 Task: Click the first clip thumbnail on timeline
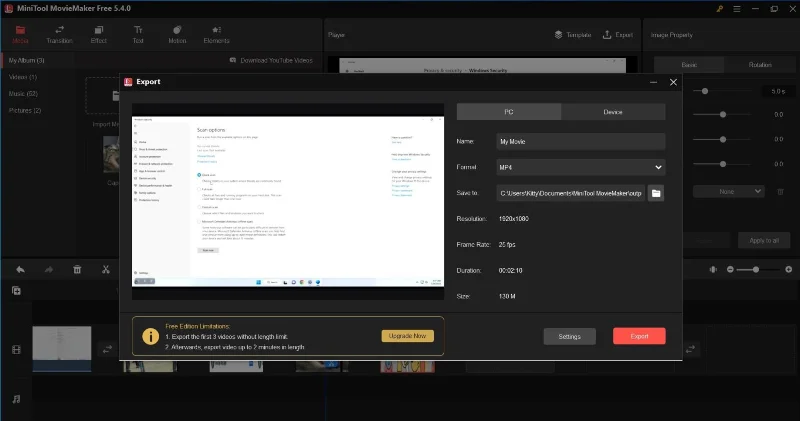click(x=62, y=349)
